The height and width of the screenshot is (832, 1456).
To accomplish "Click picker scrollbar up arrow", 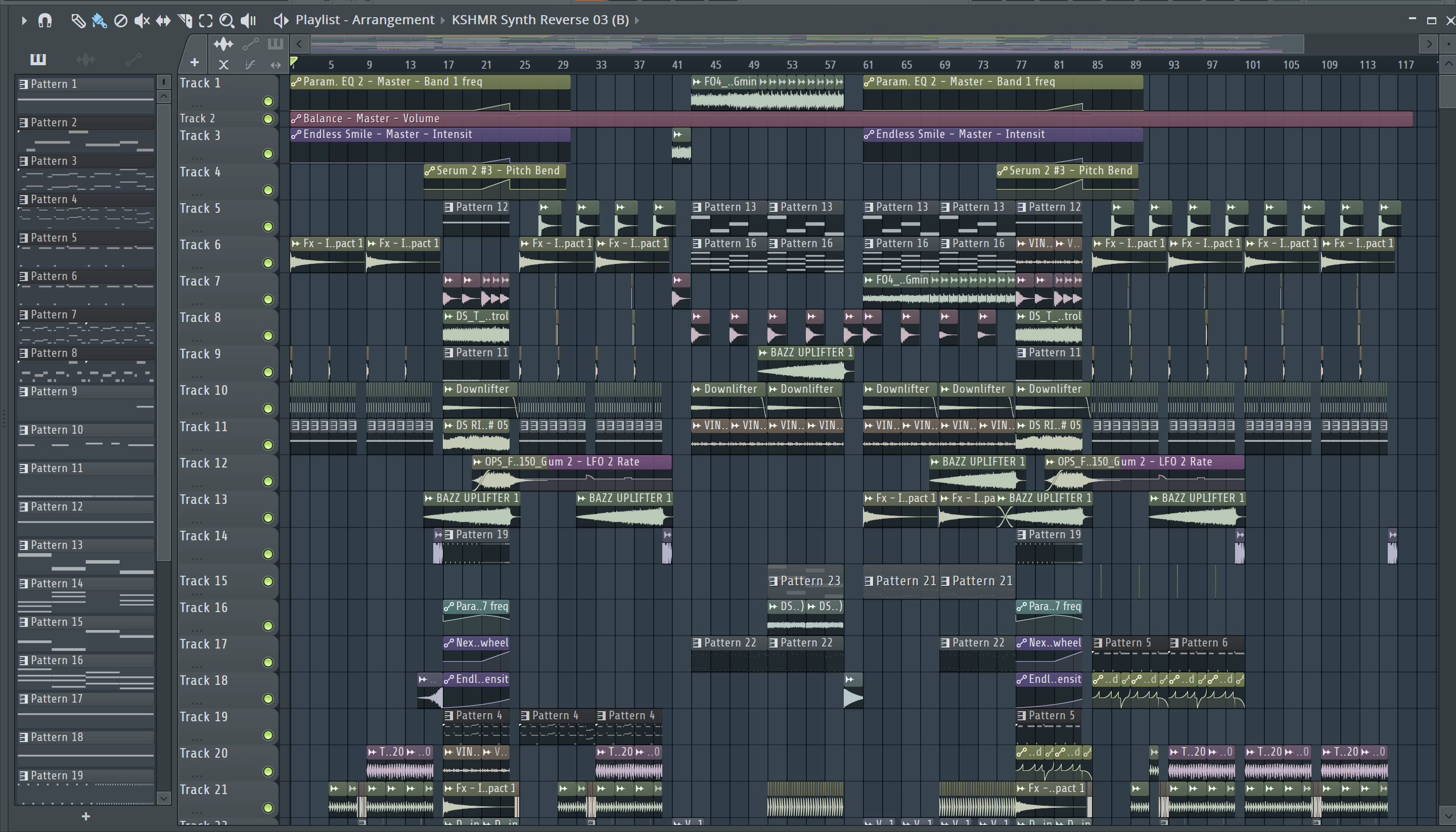I will [163, 96].
